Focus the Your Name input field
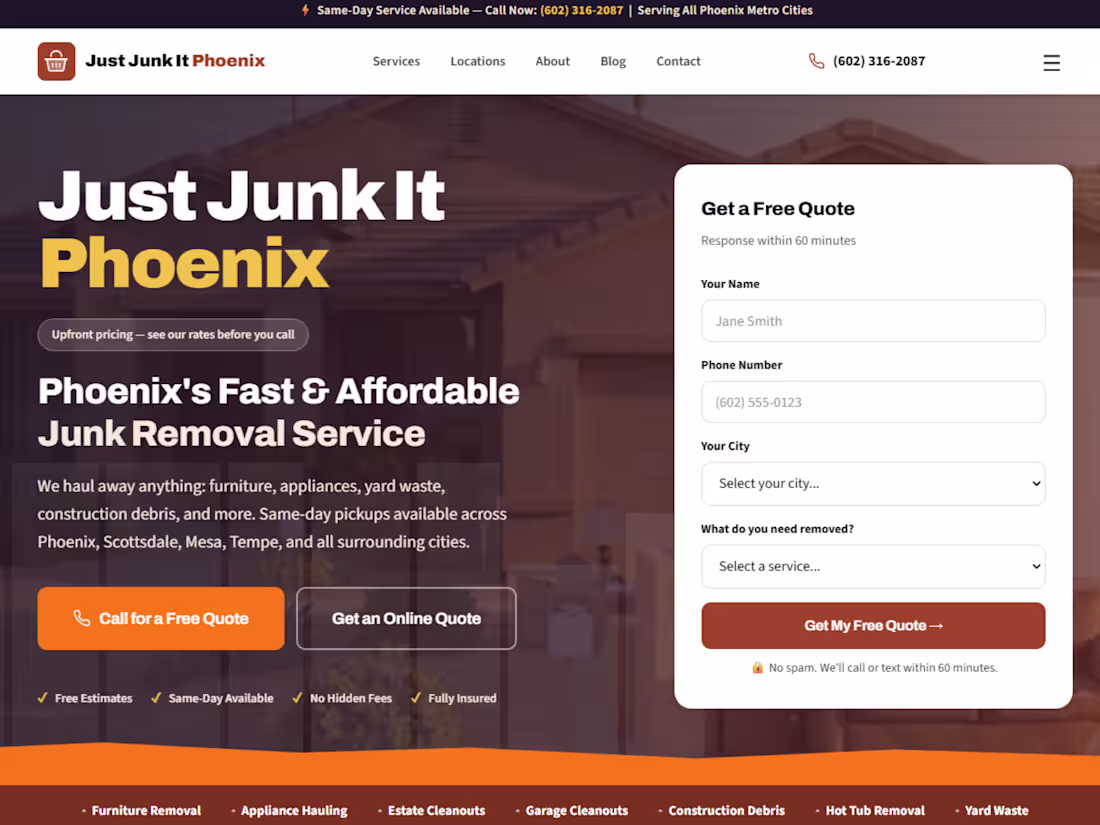The image size is (1100, 825). tap(873, 321)
